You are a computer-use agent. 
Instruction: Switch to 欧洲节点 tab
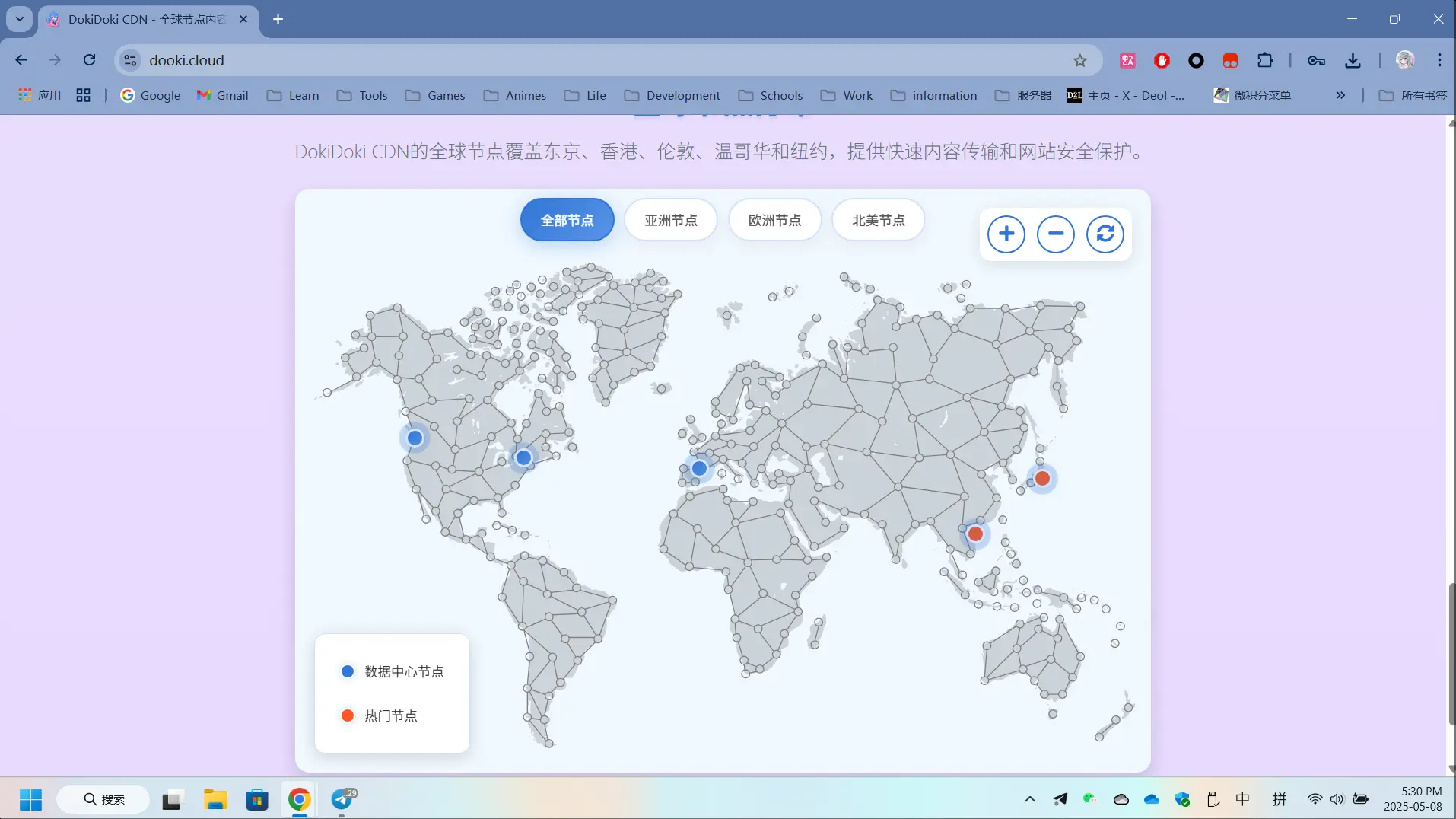click(774, 220)
